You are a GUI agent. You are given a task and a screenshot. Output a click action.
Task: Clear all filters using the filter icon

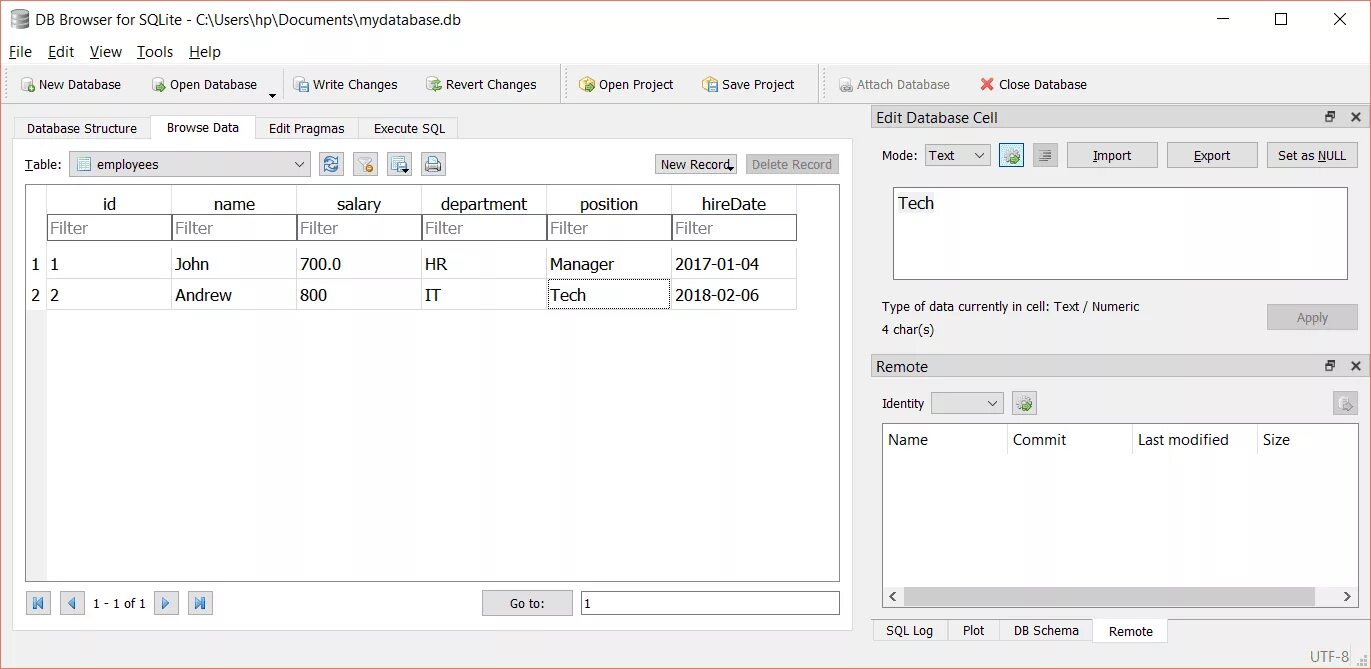[365, 164]
